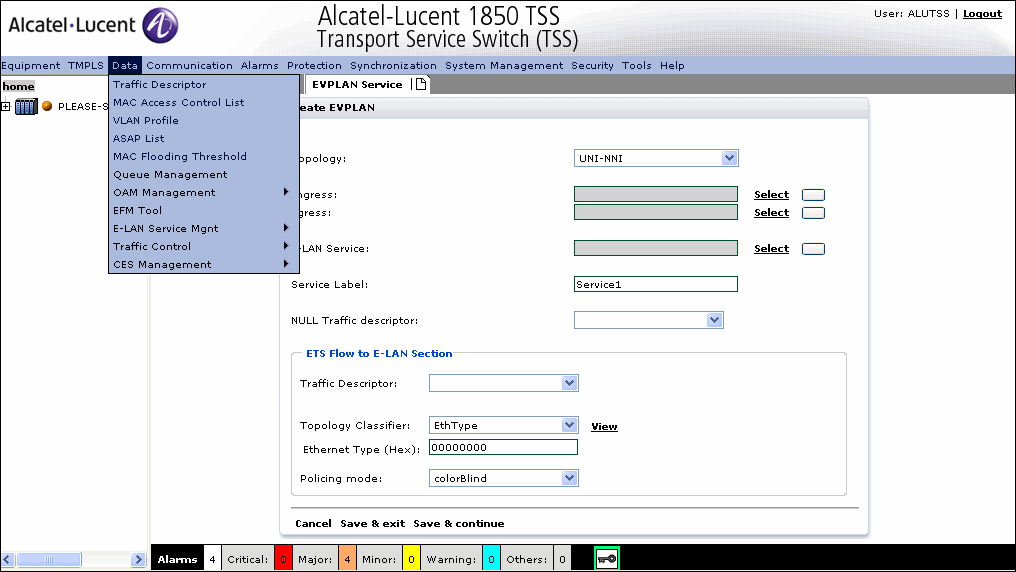Viewport: 1016px width, 572px height.
Task: Click the orange Major alarm count box
Action: (347, 559)
